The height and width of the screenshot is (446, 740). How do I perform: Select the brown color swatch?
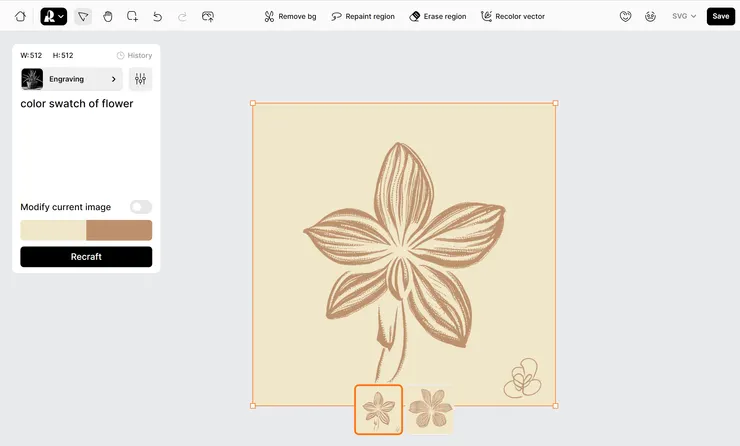click(x=119, y=230)
